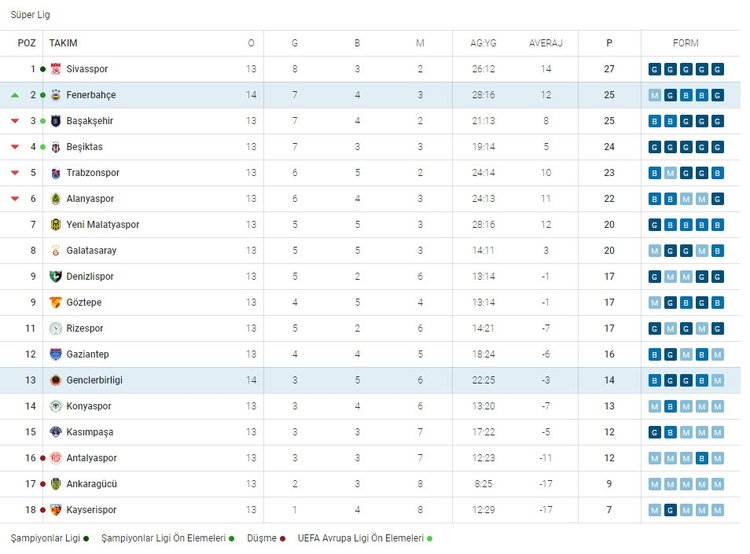
Task: Sort by AVERAJ column header
Action: click(546, 43)
